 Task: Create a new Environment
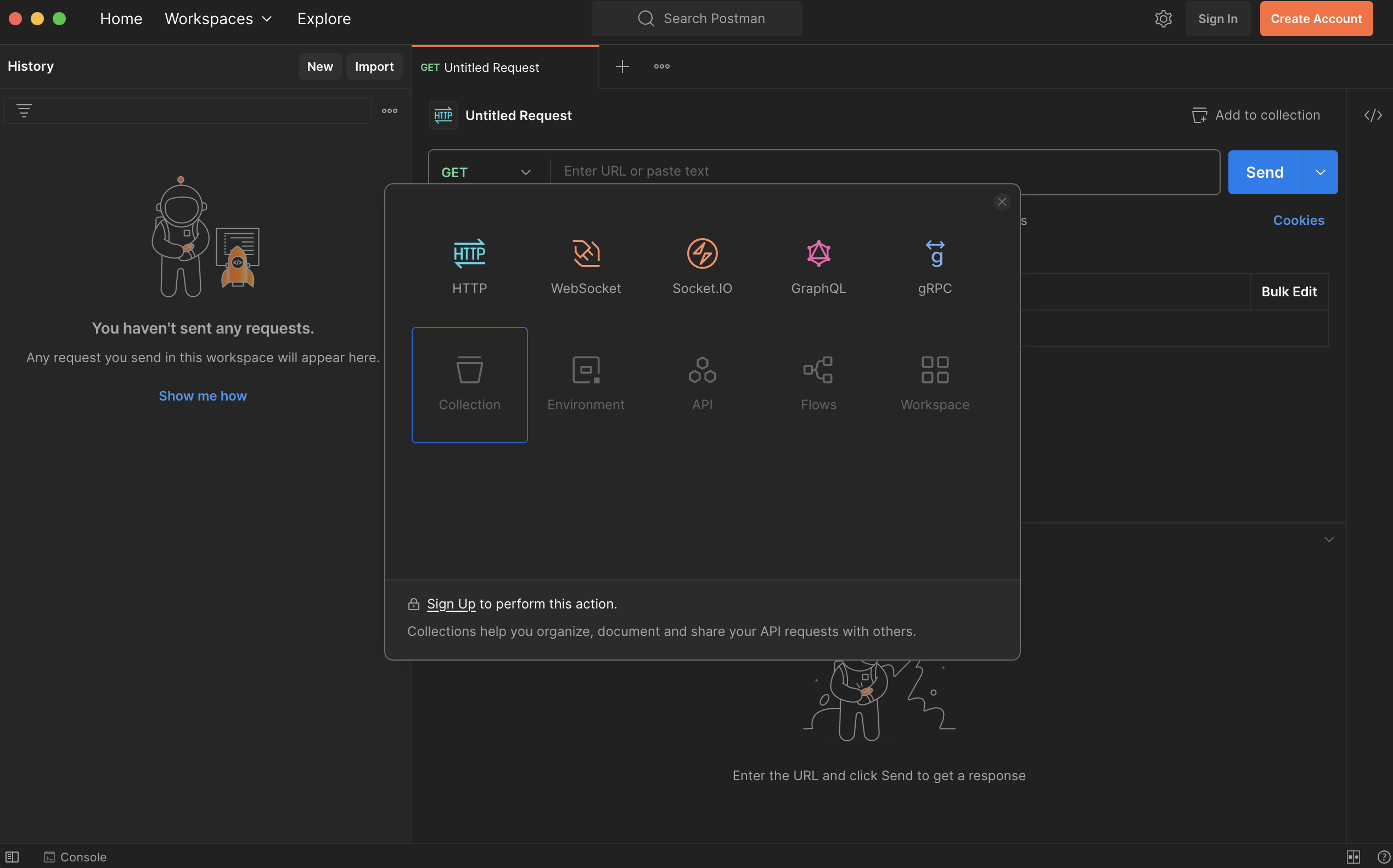[x=586, y=382]
